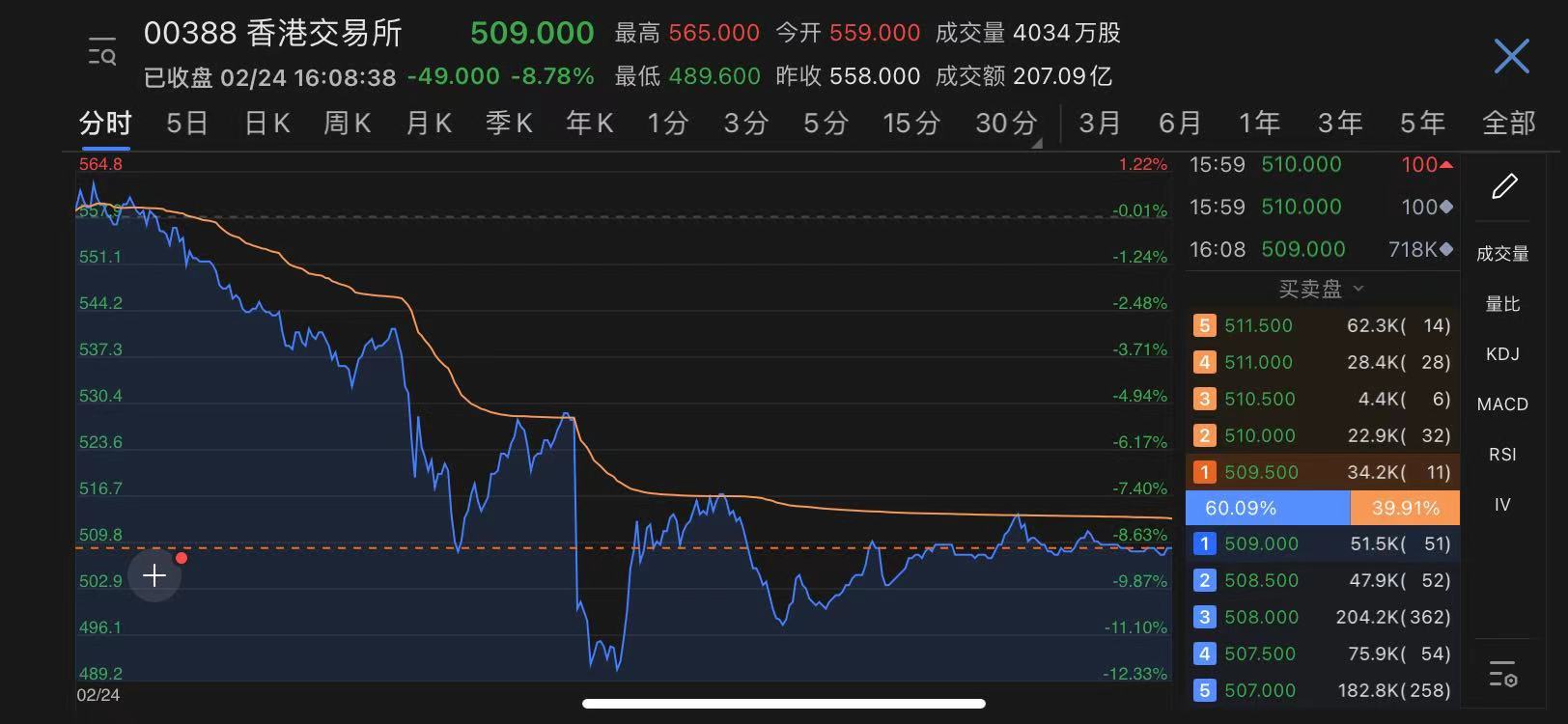Click the 489.2 bottom axis price label
1568x724 pixels.
pyautogui.click(x=100, y=674)
